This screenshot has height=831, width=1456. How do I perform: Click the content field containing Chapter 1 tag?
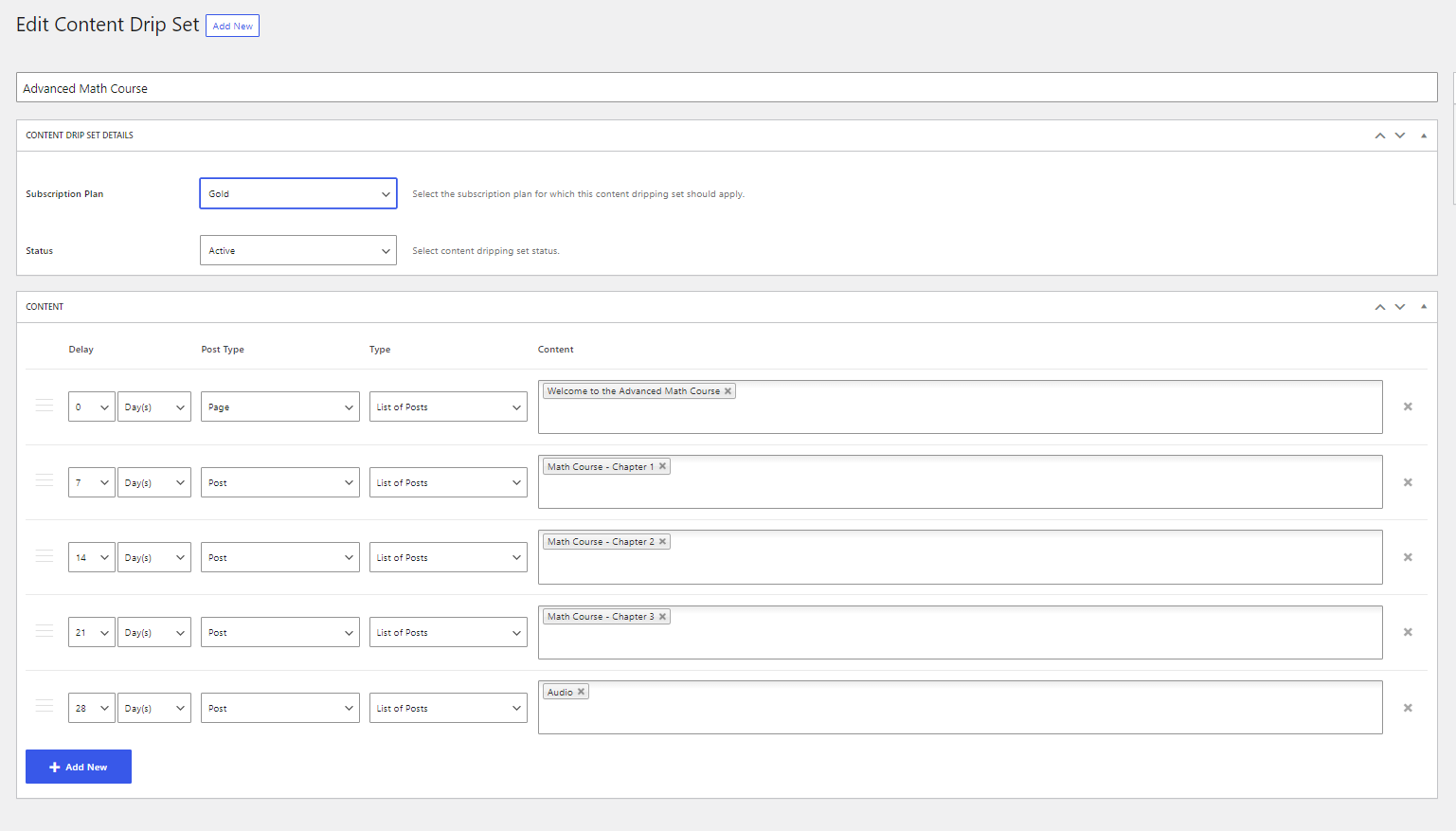961,481
